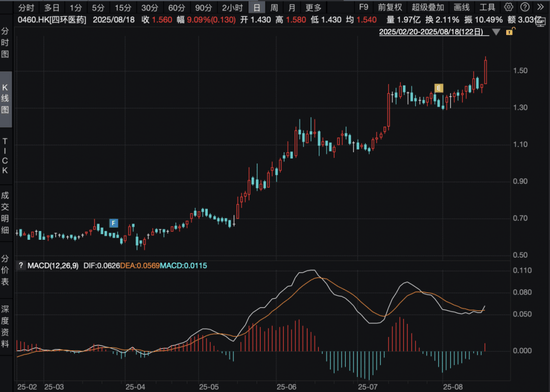Click the date range 2025/02/20-2025/08/18 link
550x392 pixels.
[431, 32]
